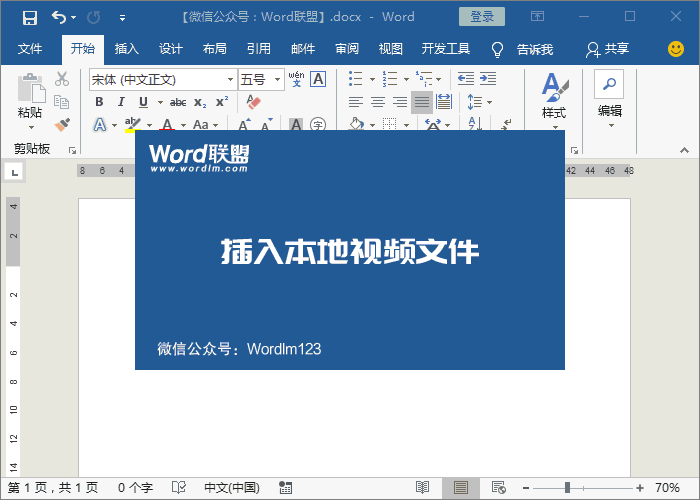Image resolution: width=700 pixels, height=500 pixels.
Task: Click the 0 个字 word count status
Action: coord(135,488)
